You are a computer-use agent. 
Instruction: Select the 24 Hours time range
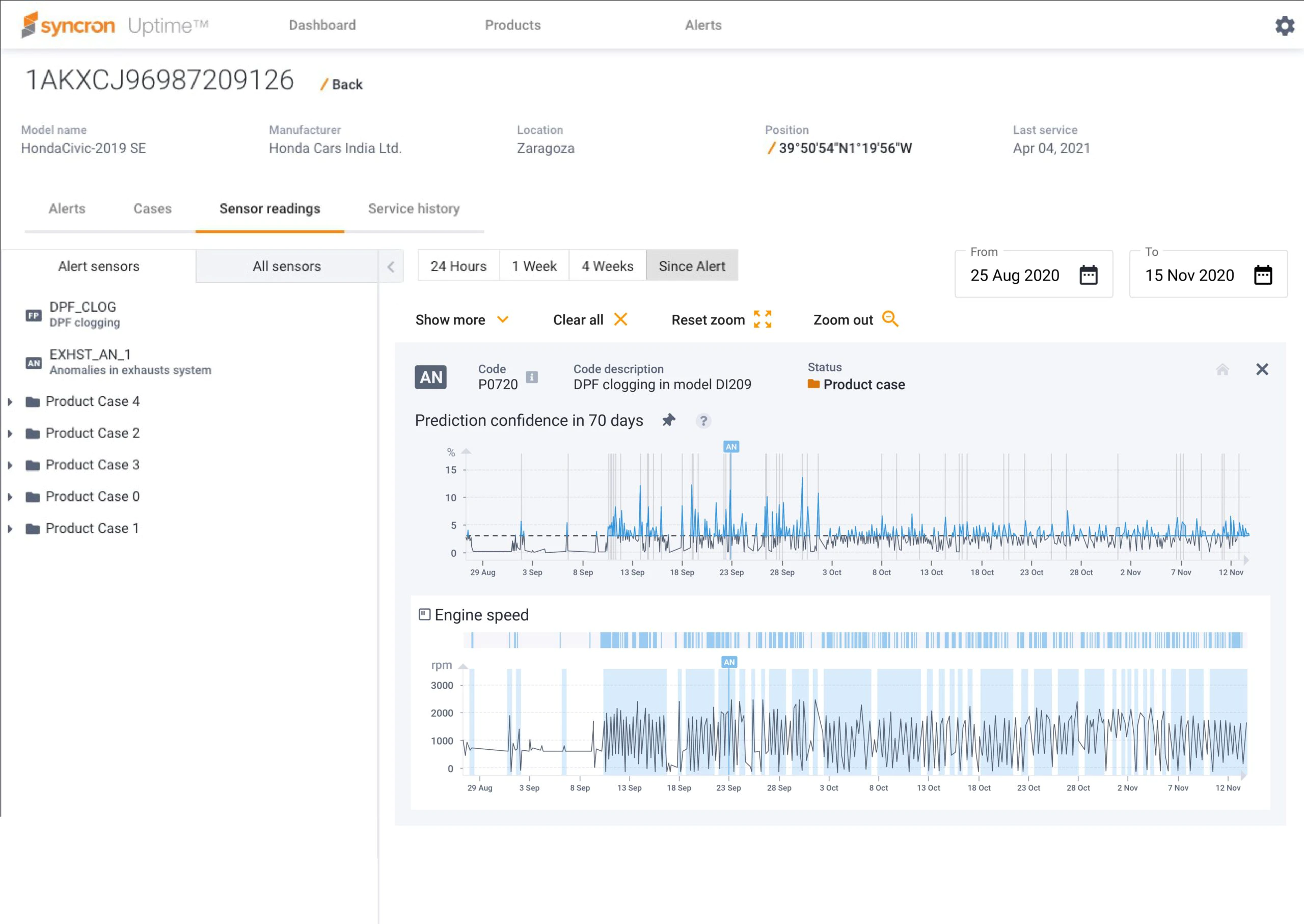click(x=458, y=266)
